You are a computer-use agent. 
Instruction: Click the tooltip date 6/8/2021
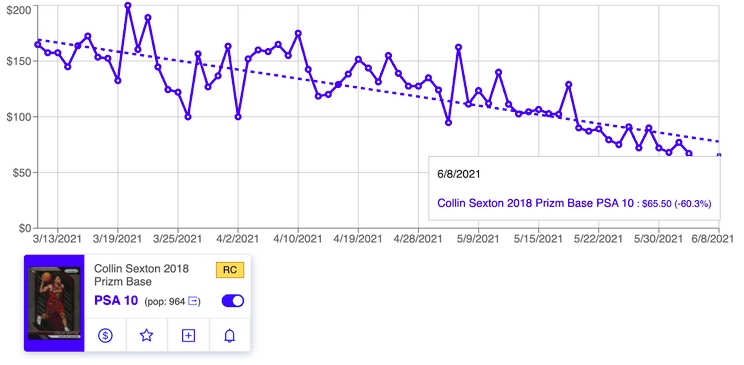[x=459, y=174]
